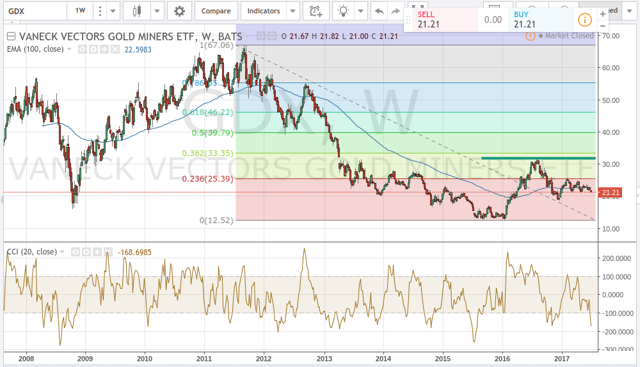Create an alert with the alarm clock icon
Viewport: 640px width, 367px height.
coord(316,11)
